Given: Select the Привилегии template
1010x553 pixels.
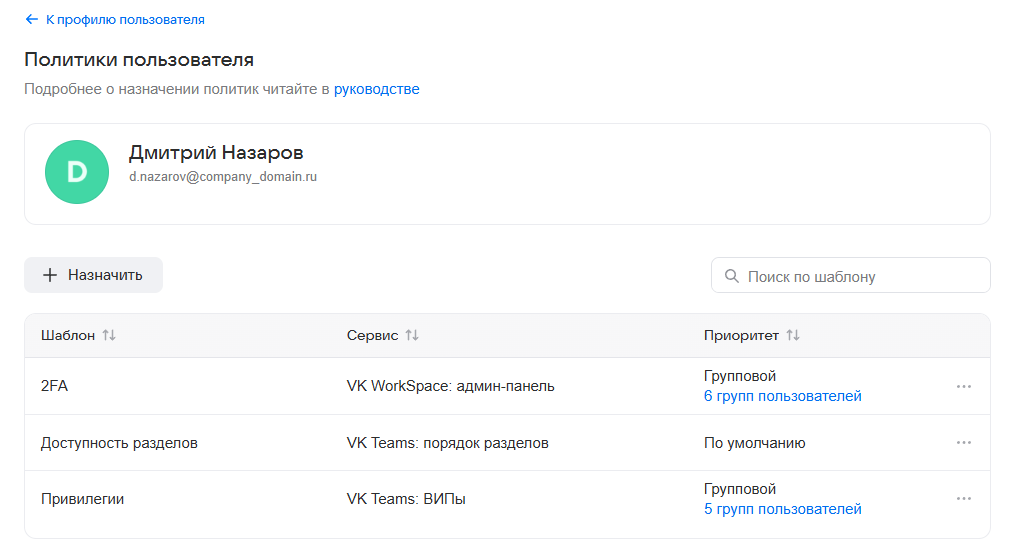Looking at the screenshot, I should [x=82, y=499].
